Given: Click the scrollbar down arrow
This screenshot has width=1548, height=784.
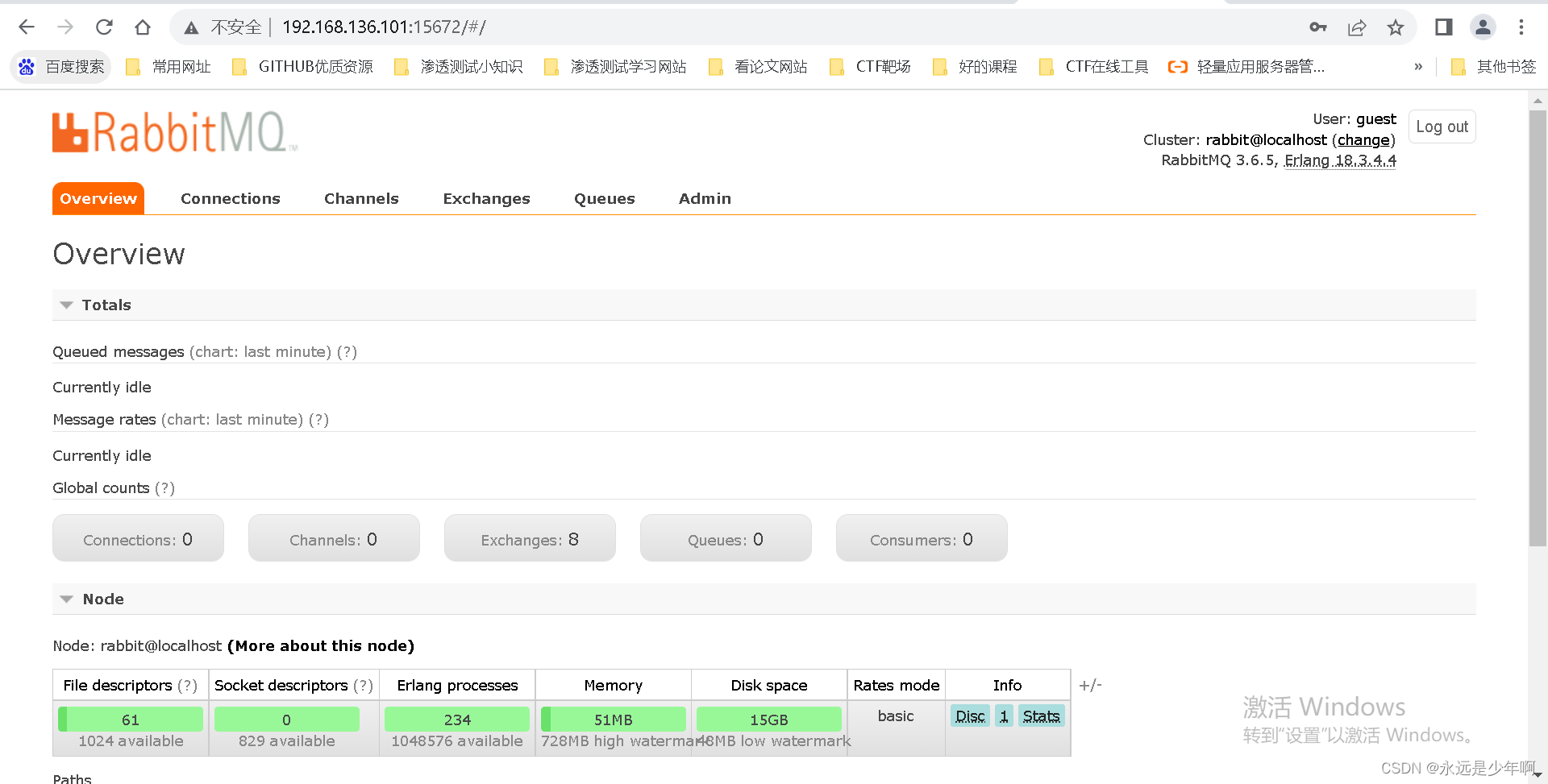Looking at the screenshot, I should click(x=1538, y=775).
